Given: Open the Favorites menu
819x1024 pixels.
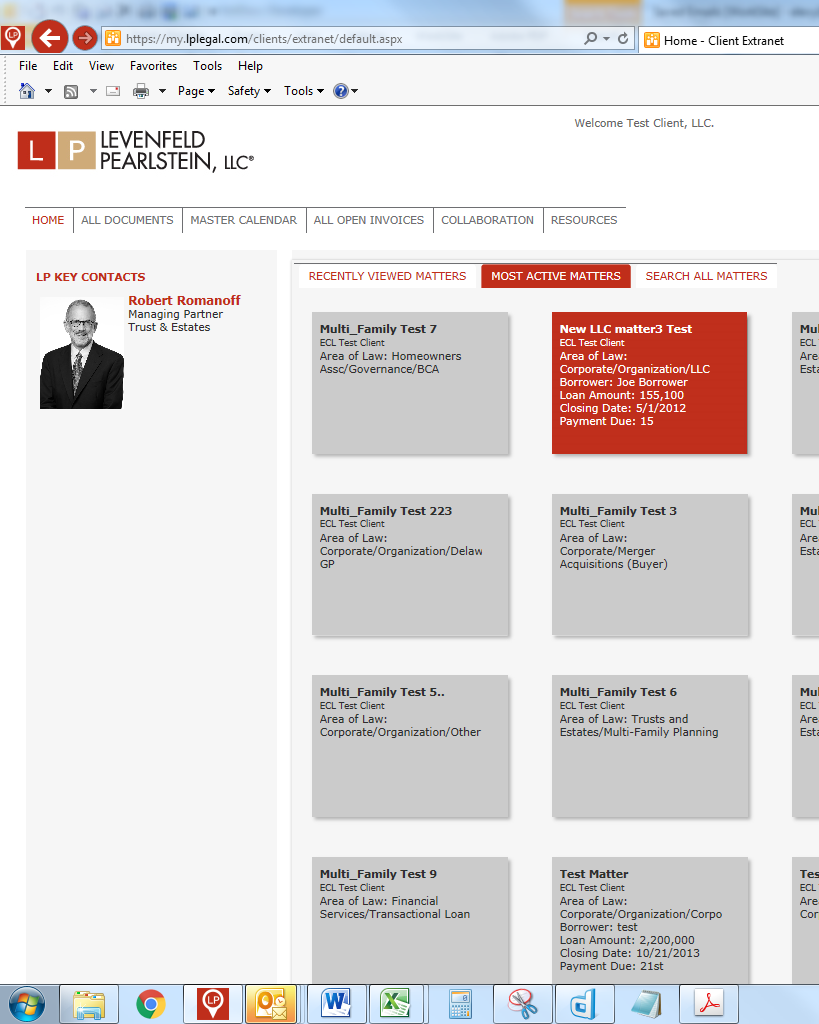Looking at the screenshot, I should coord(153,66).
